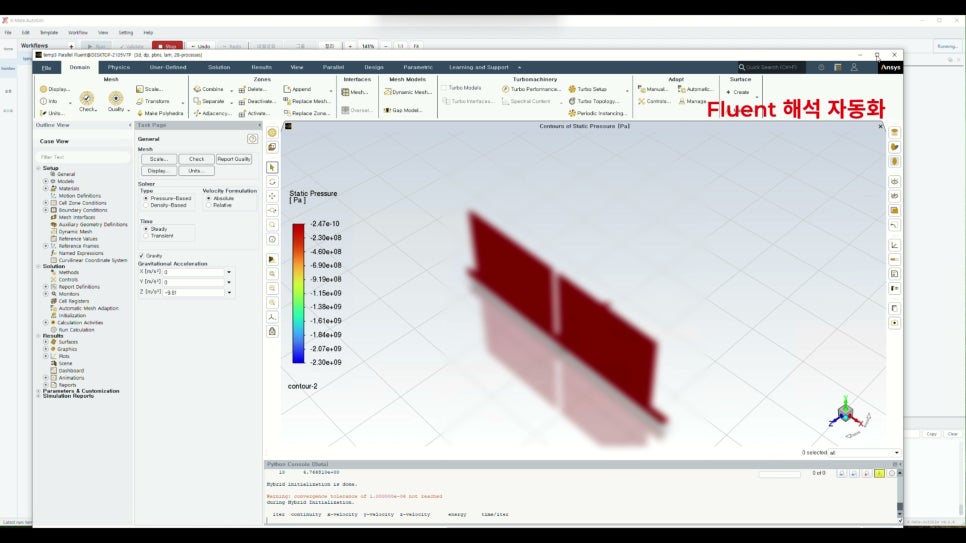Expand the Materials tree node
Viewport: 966px width, 543px height.
pyautogui.click(x=46, y=189)
